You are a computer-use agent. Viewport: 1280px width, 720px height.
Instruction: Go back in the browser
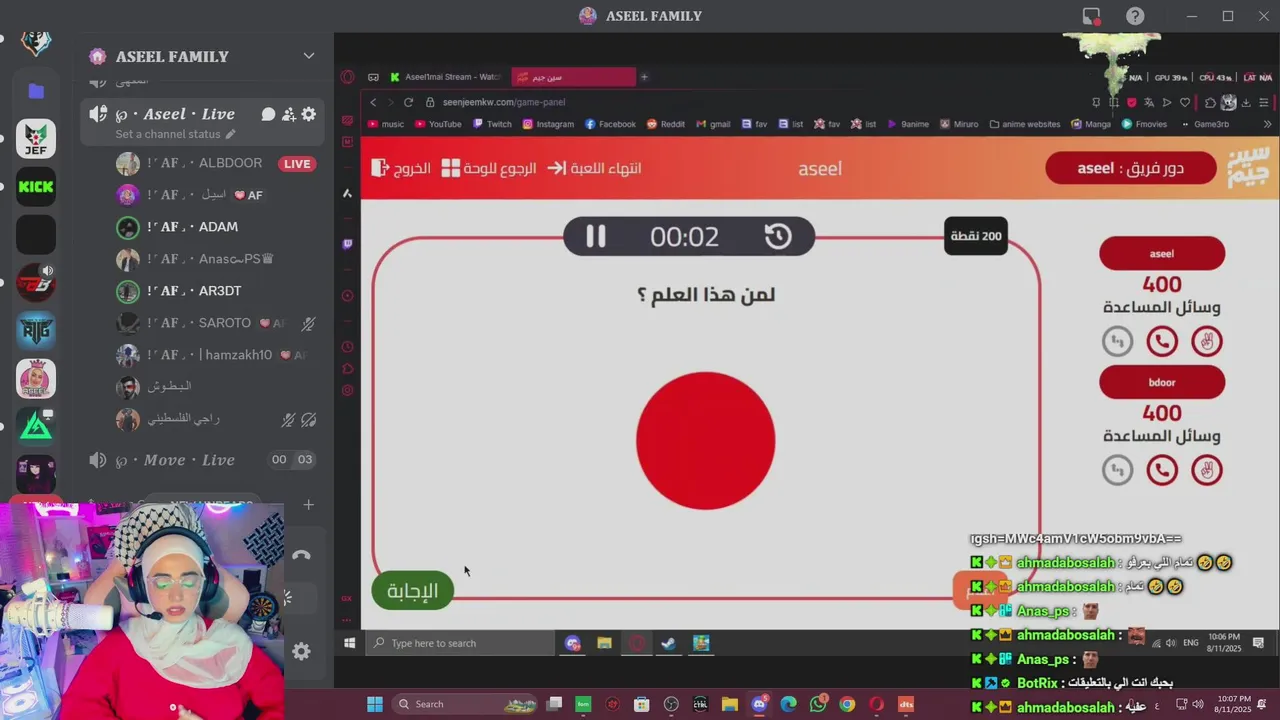tap(373, 102)
